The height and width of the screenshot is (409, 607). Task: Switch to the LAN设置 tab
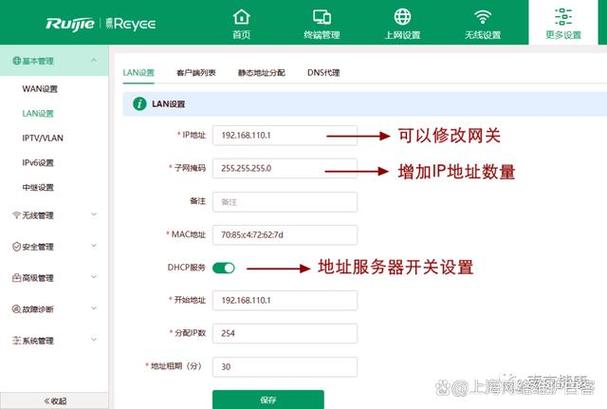click(139, 72)
